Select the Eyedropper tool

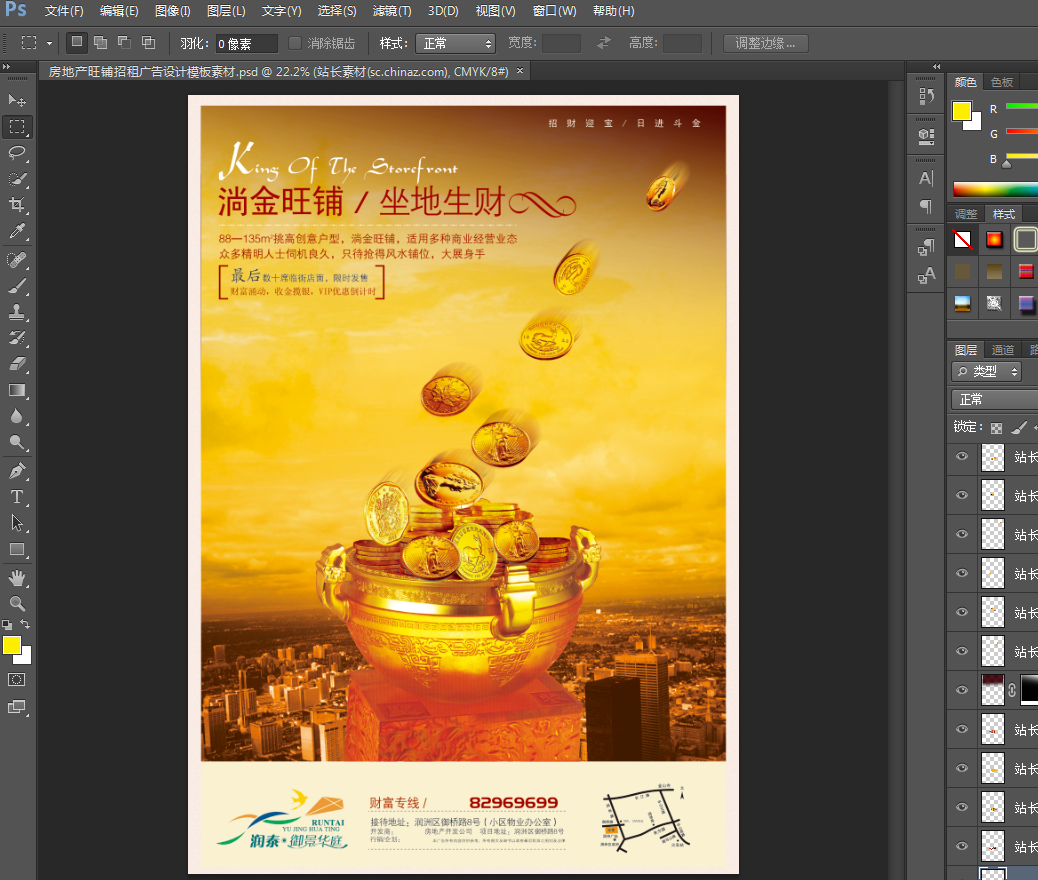17,232
